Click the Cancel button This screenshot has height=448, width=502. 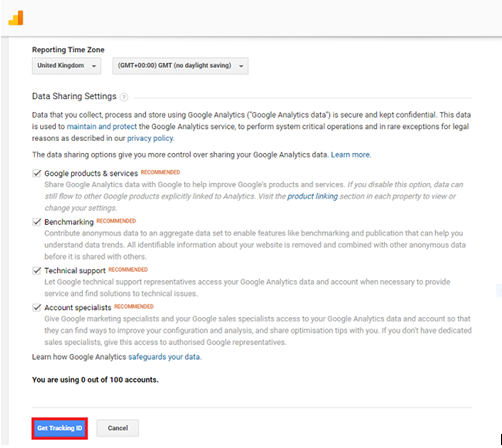coord(118,428)
